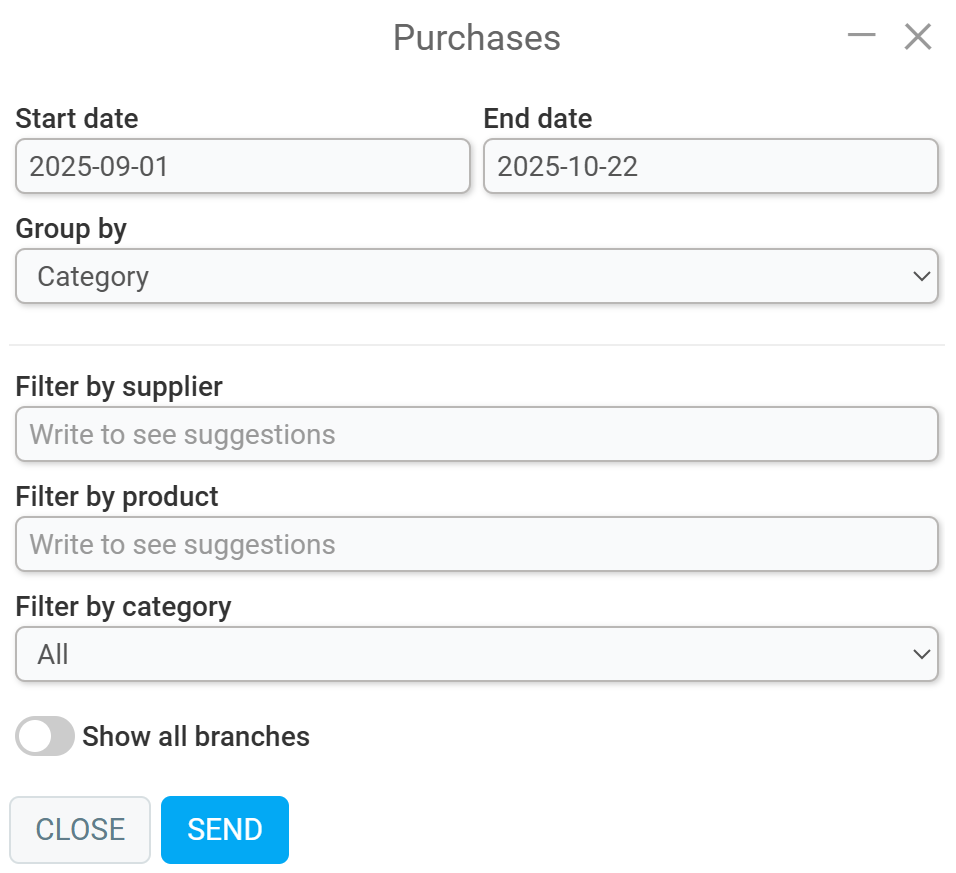956x873 pixels.
Task: Click the "Filter by product" label
Action: [117, 496]
